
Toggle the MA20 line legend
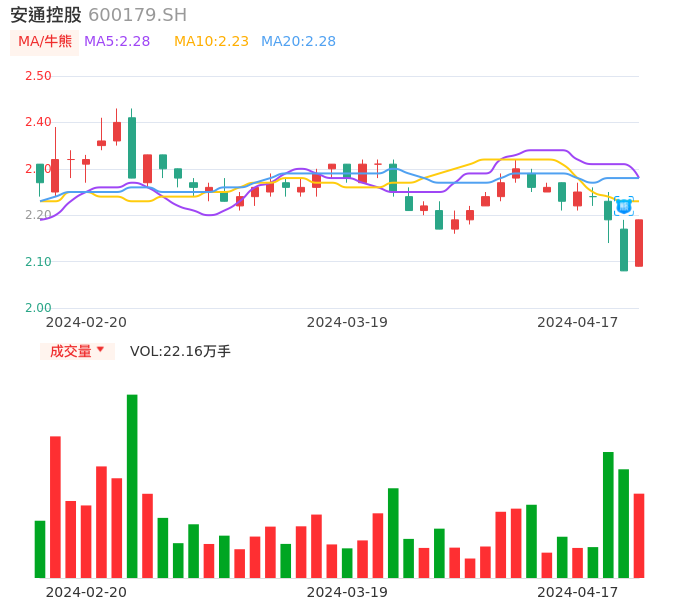click(x=298, y=42)
